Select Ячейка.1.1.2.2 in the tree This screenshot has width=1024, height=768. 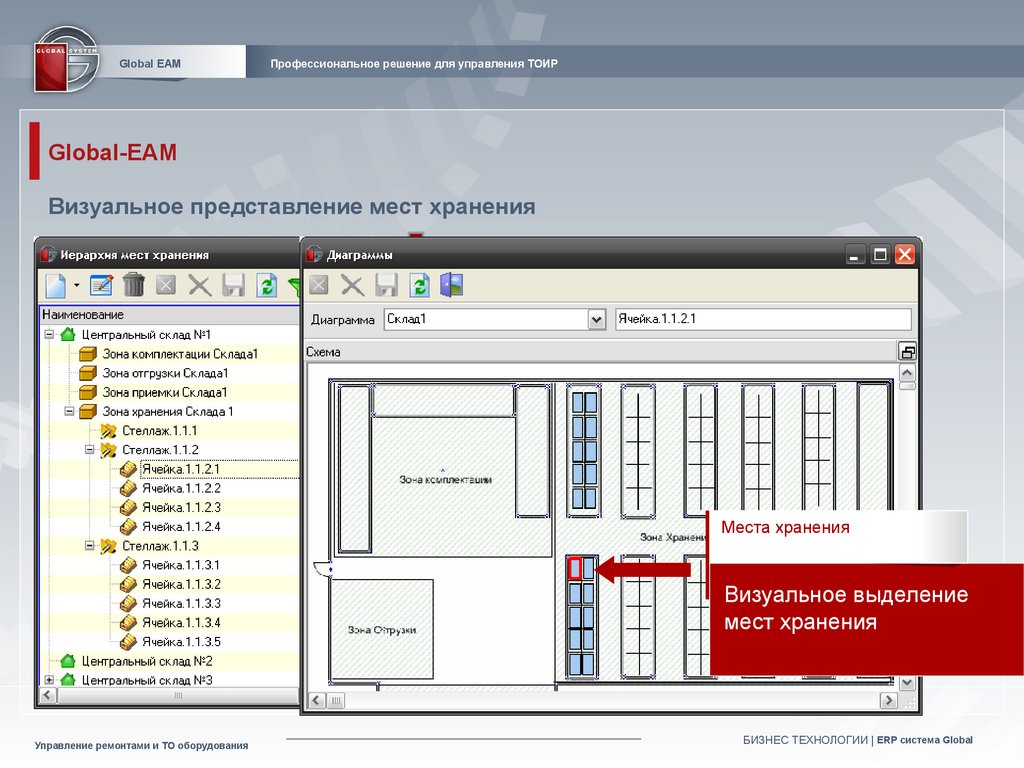coord(182,488)
